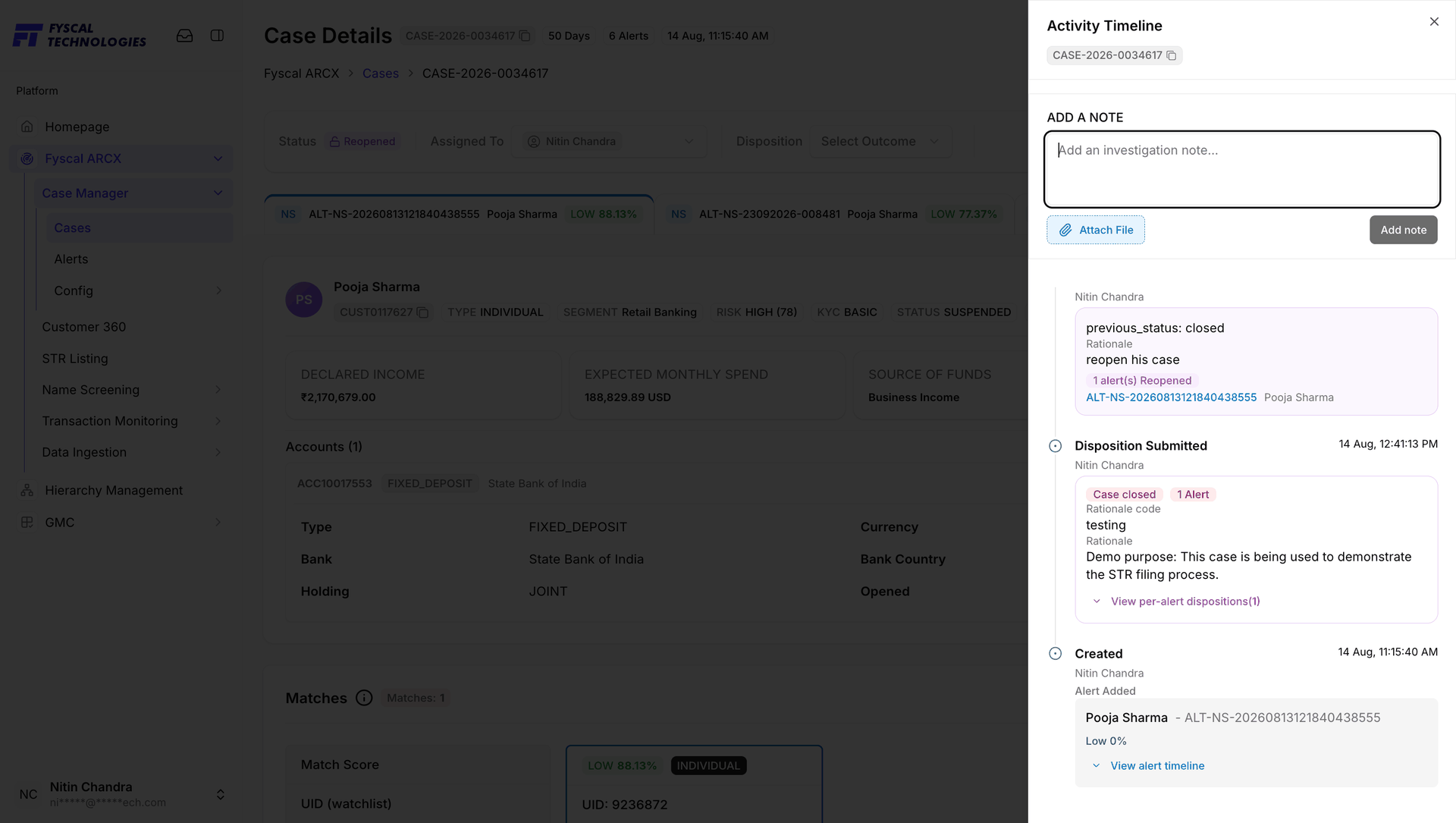The image size is (1456, 823).
Task: Click the Homepage house icon
Action: [27, 127]
